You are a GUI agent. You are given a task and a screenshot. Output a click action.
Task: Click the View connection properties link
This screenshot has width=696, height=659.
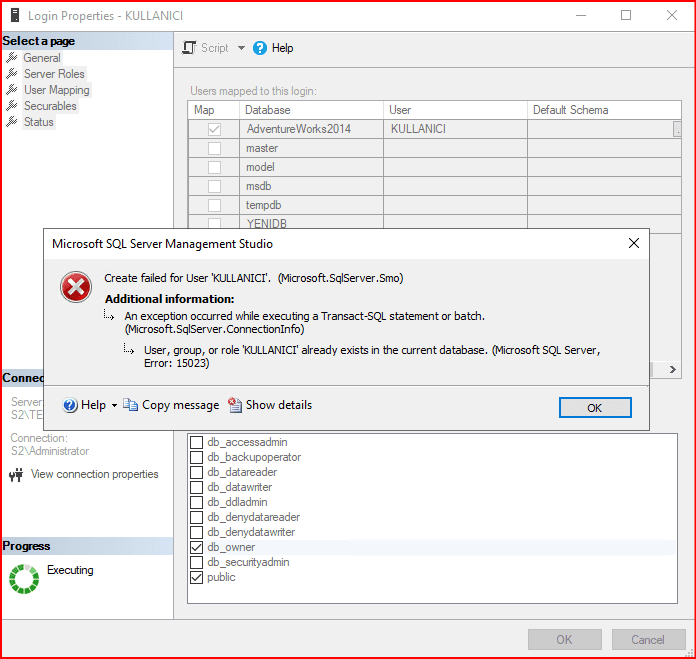click(x=95, y=474)
